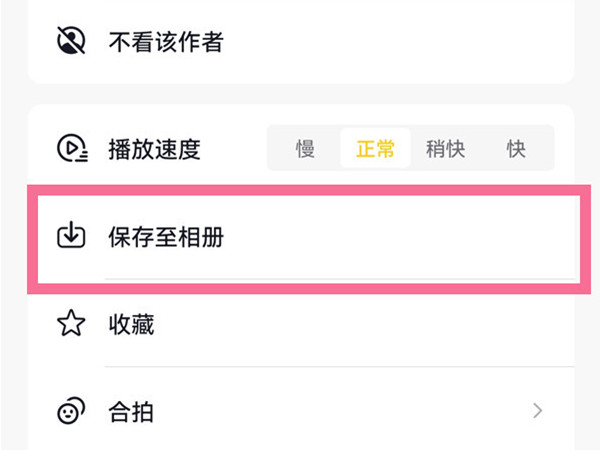Select the 正常 playback speed option
The height and width of the screenshot is (450, 600).
coord(375,149)
